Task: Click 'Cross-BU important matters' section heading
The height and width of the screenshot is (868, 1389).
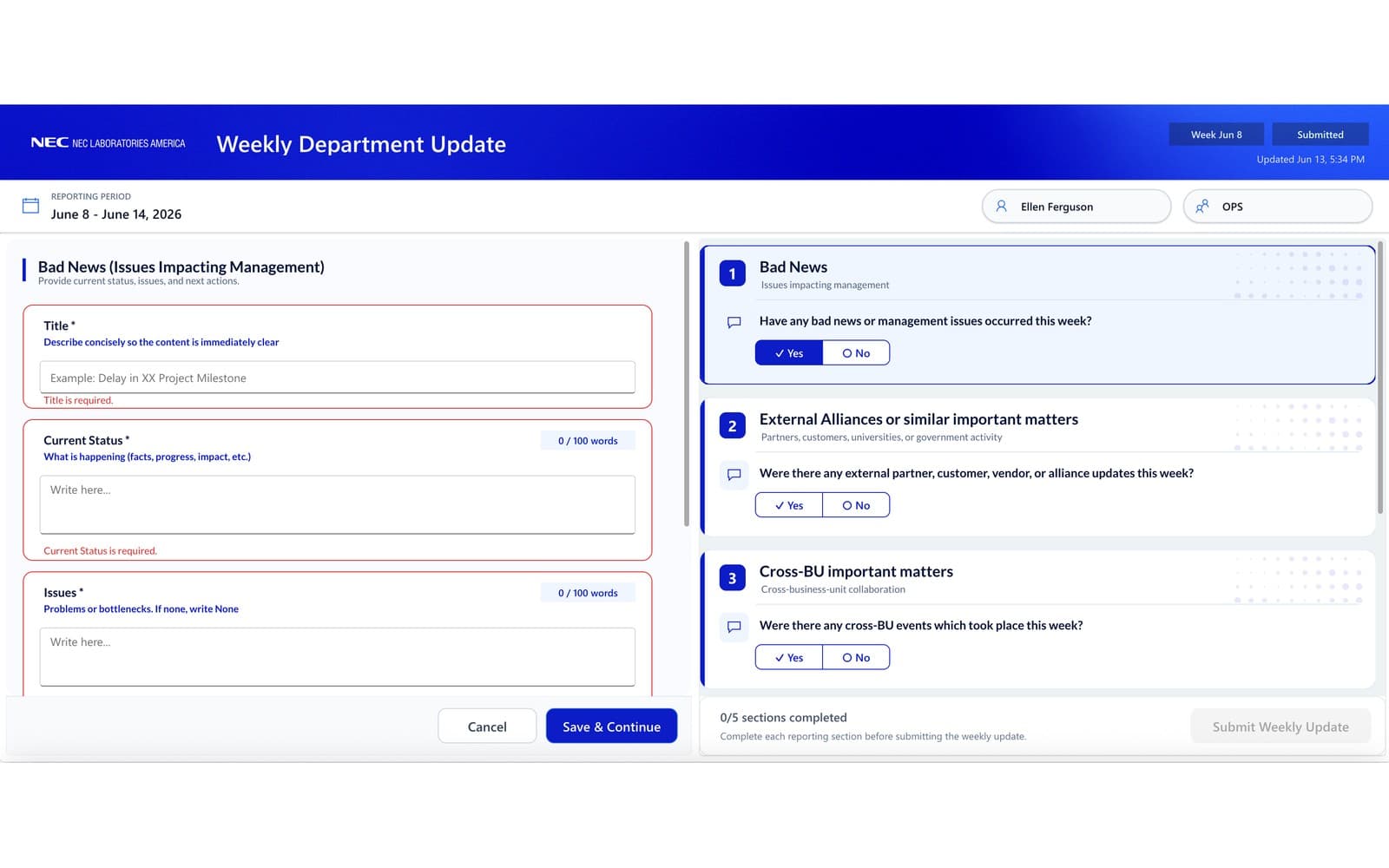Action: 856,571
